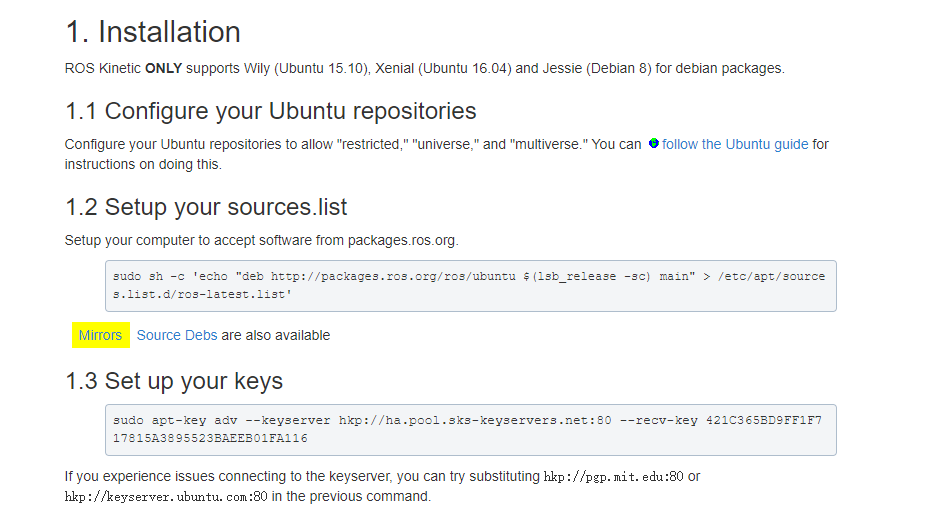
Task: Click the bold word ONLY in first paragraph
Action: click(163, 68)
